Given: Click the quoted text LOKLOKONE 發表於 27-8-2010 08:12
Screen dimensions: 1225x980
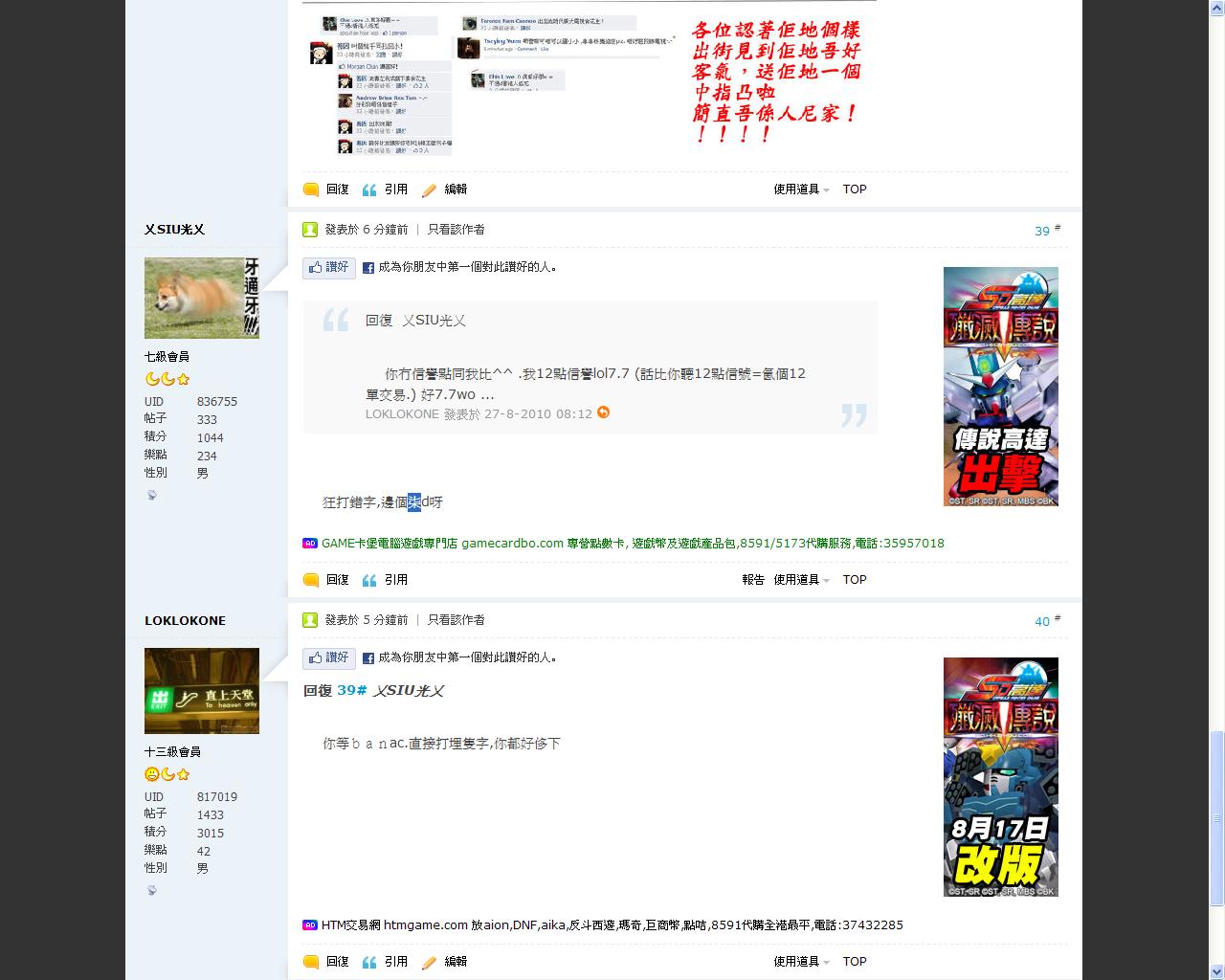Looking at the screenshot, I should pos(479,414).
